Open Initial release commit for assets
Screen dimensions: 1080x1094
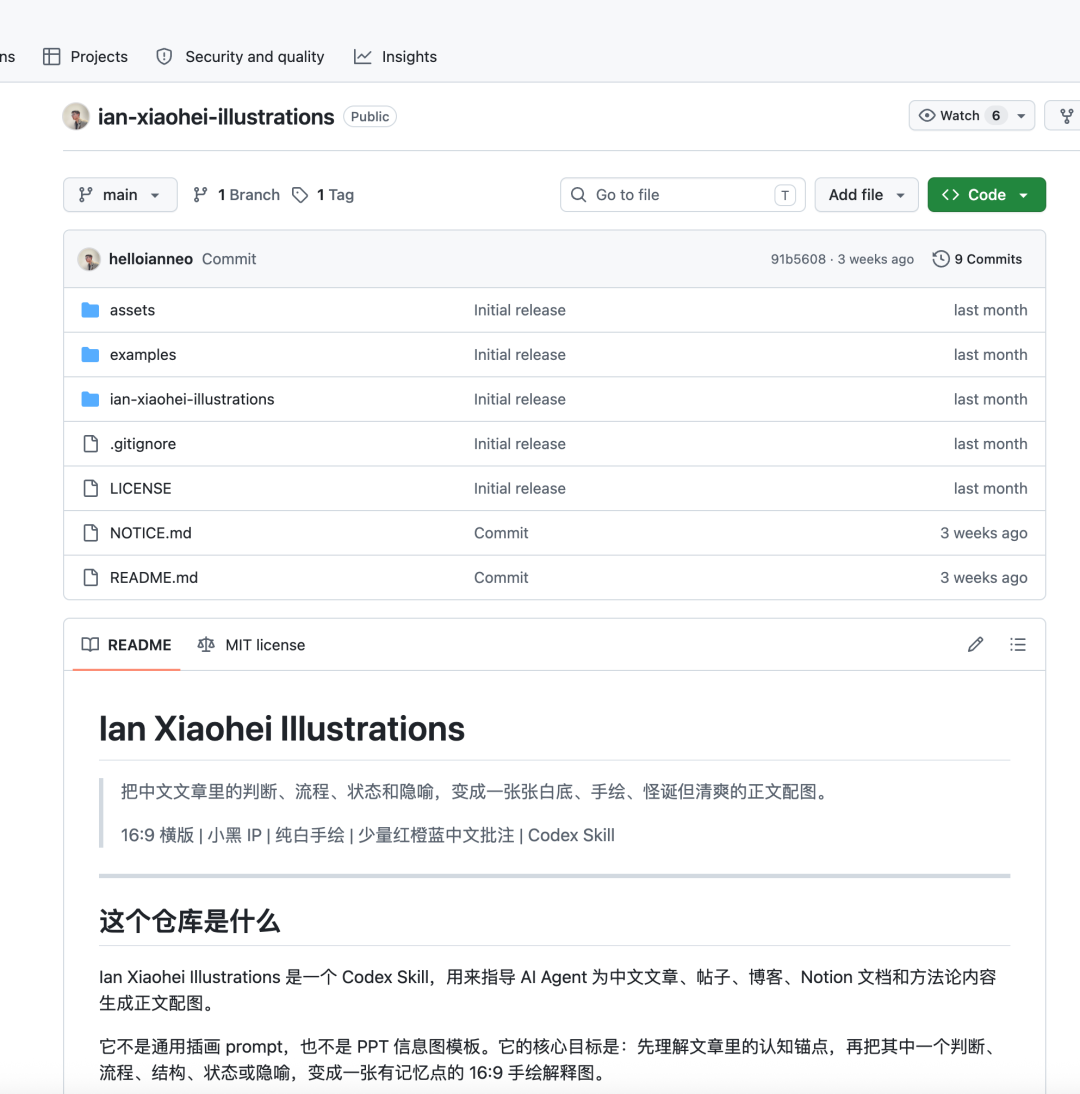[520, 310]
